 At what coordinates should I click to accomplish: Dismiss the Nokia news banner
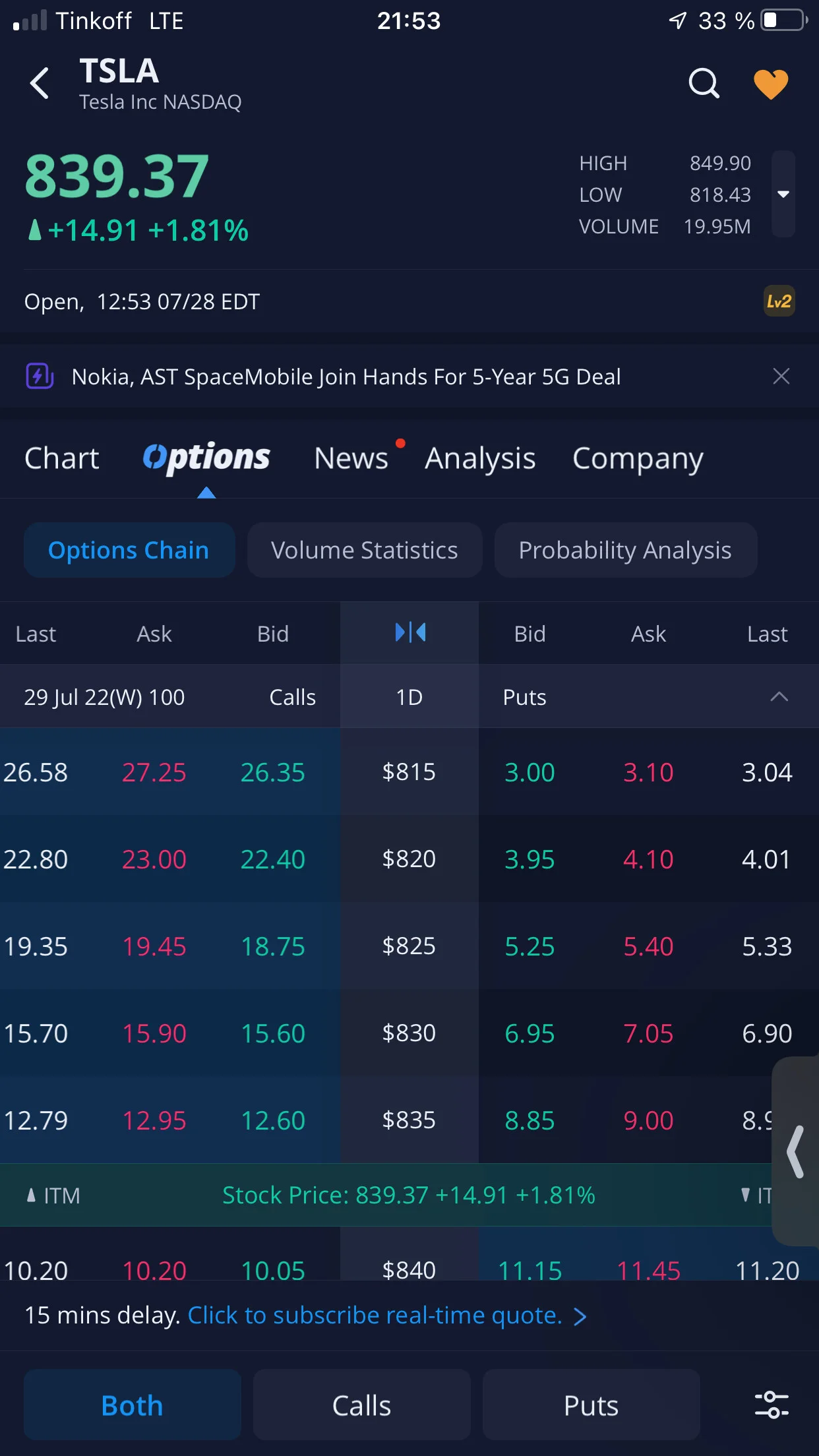pos(781,377)
